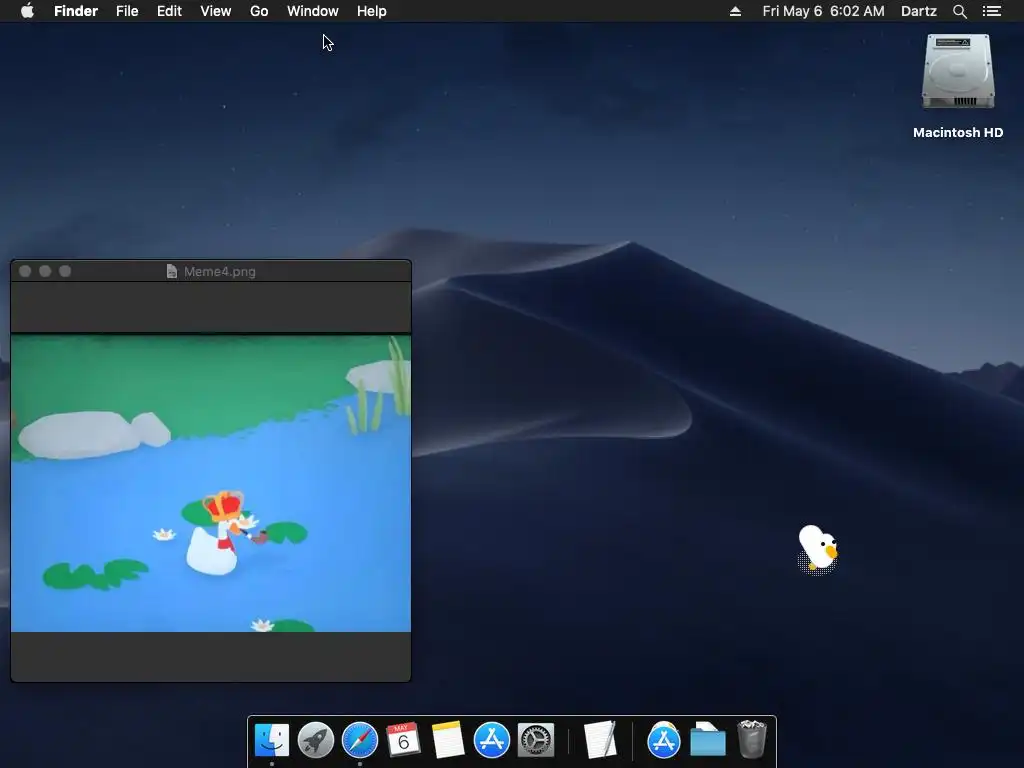Image resolution: width=1024 pixels, height=768 pixels.
Task: Click the goose pond image in Meme4.png window
Action: point(211,483)
